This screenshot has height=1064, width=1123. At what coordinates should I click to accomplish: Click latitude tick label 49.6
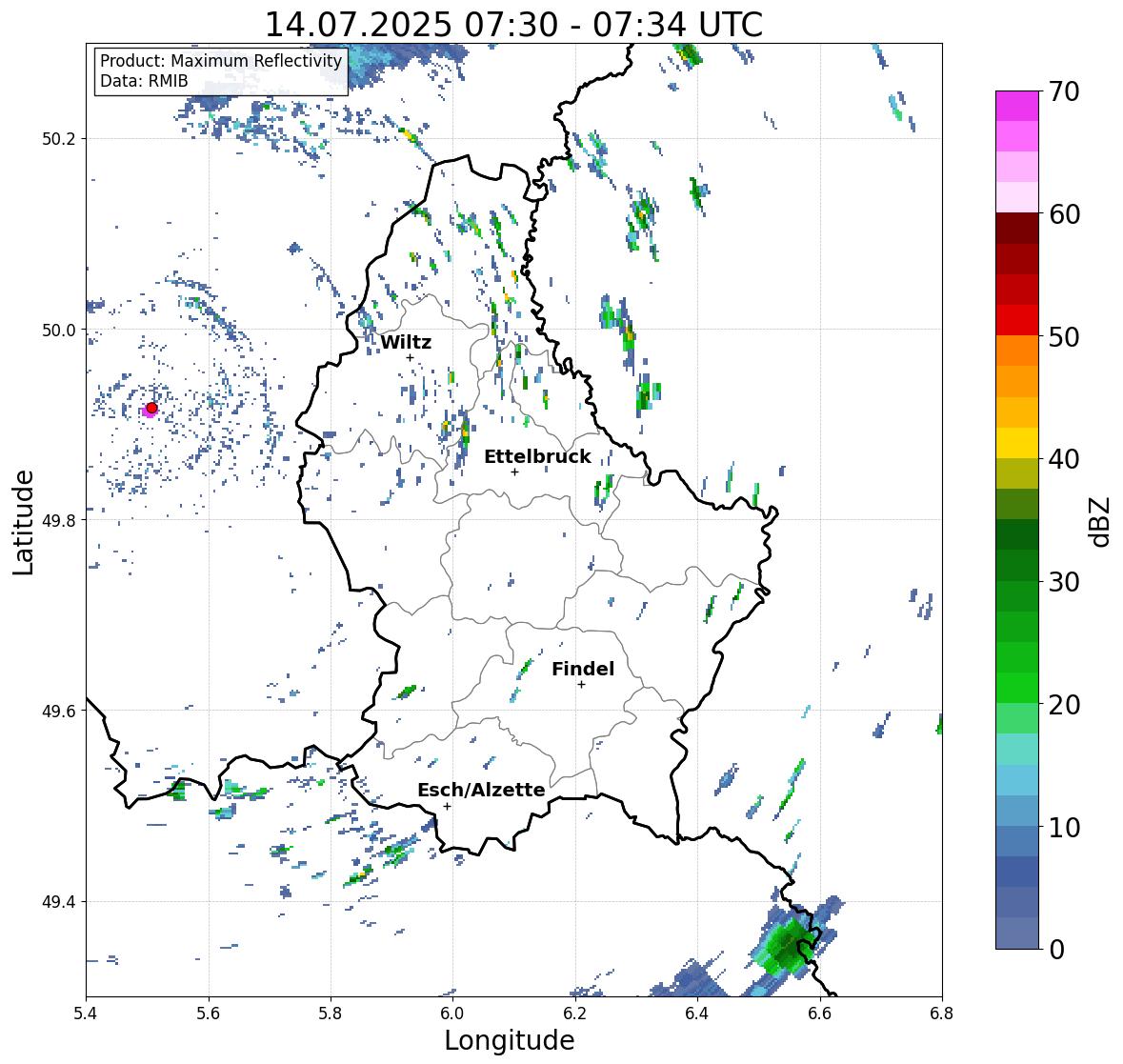pyautogui.click(x=59, y=711)
